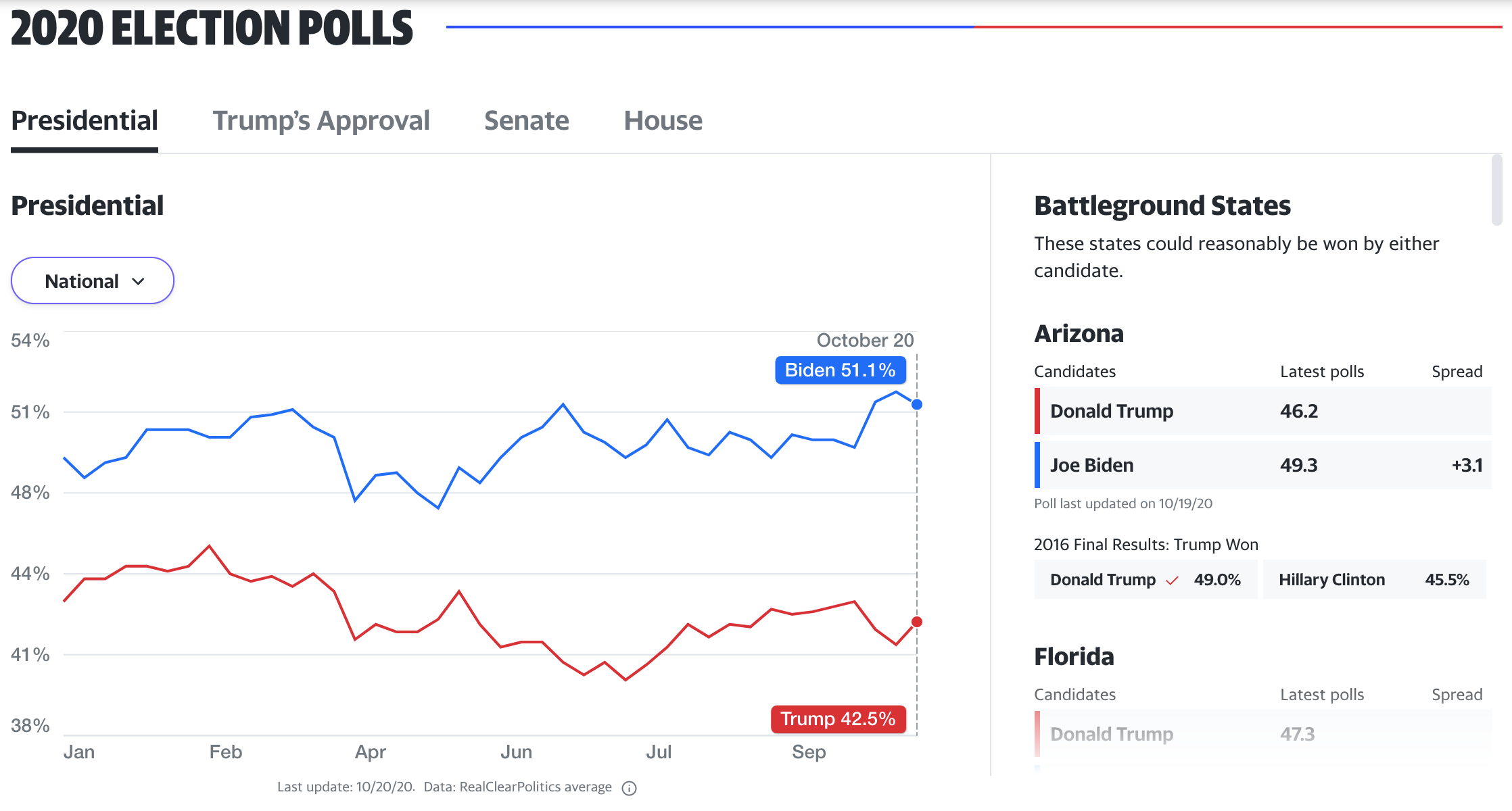Image resolution: width=1512 pixels, height=811 pixels.
Task: Select the House tab
Action: click(x=663, y=121)
